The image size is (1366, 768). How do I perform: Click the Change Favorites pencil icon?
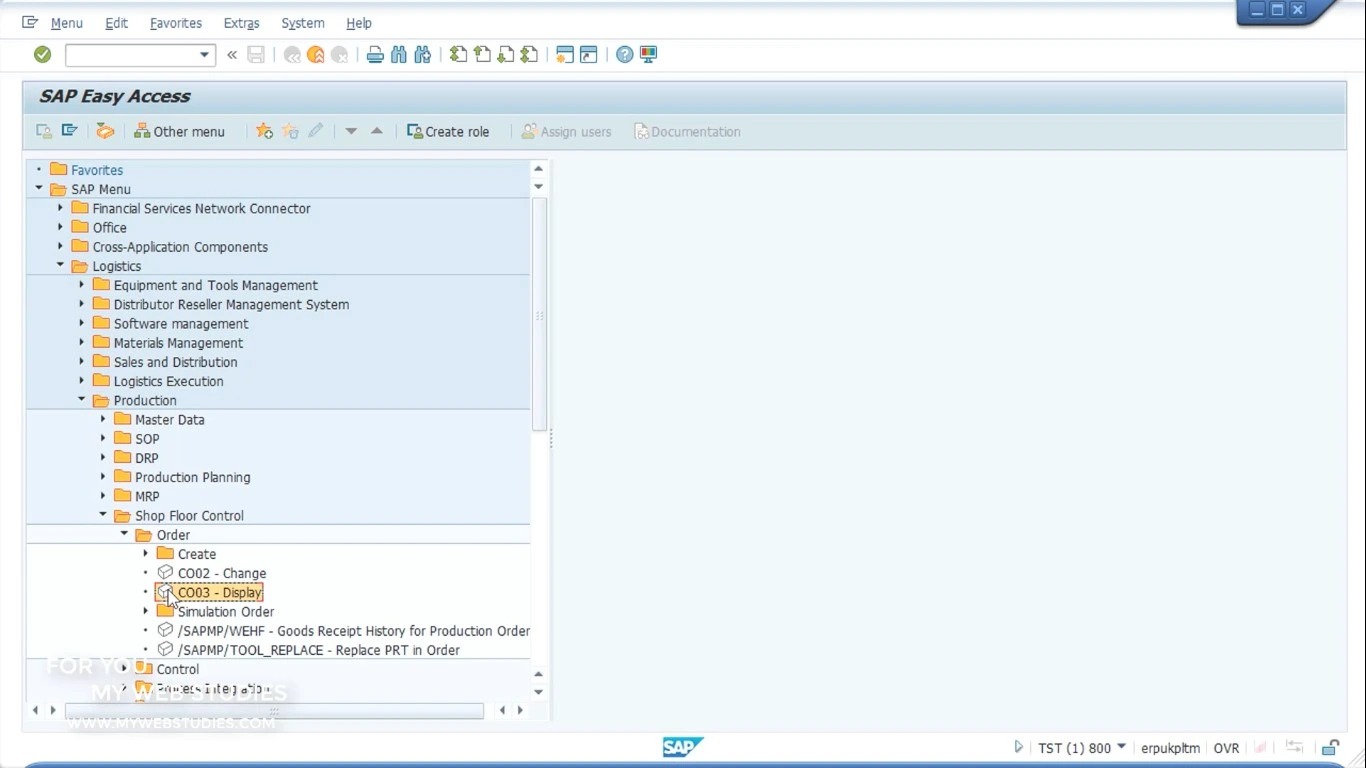[315, 131]
